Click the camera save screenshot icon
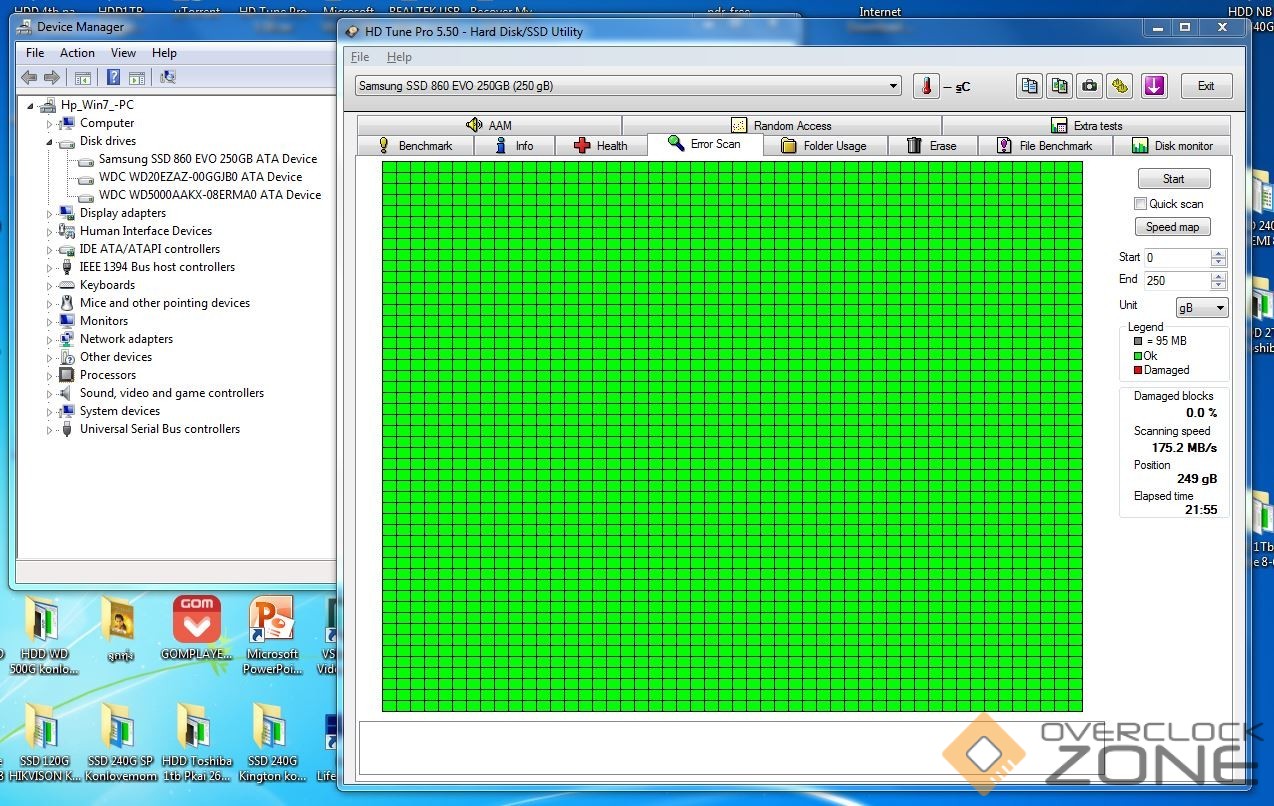Screen dimensions: 1274x806 pyautogui.click(x=1089, y=86)
